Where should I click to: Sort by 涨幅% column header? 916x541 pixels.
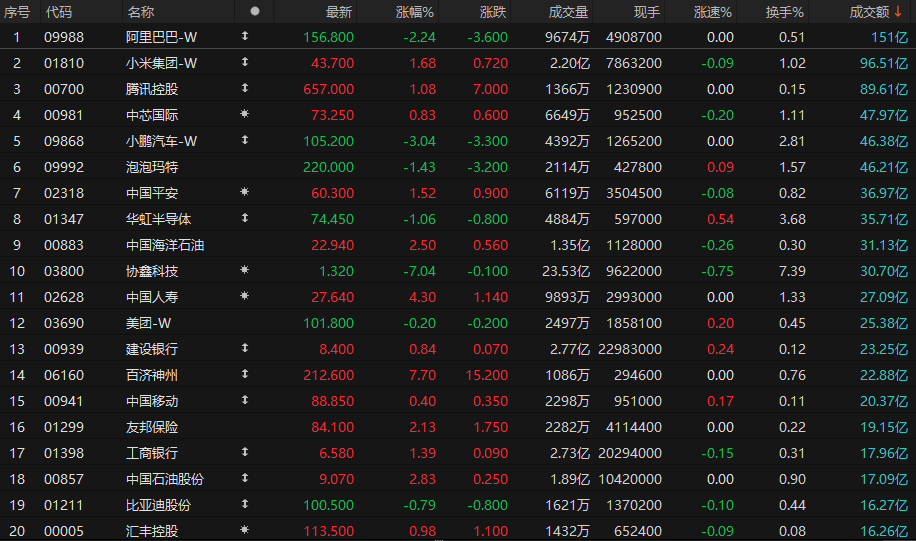coord(415,12)
